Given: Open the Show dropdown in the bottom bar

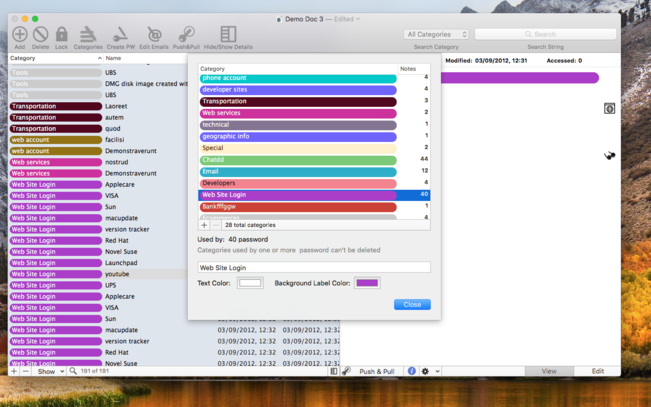Looking at the screenshot, I should coord(51,371).
